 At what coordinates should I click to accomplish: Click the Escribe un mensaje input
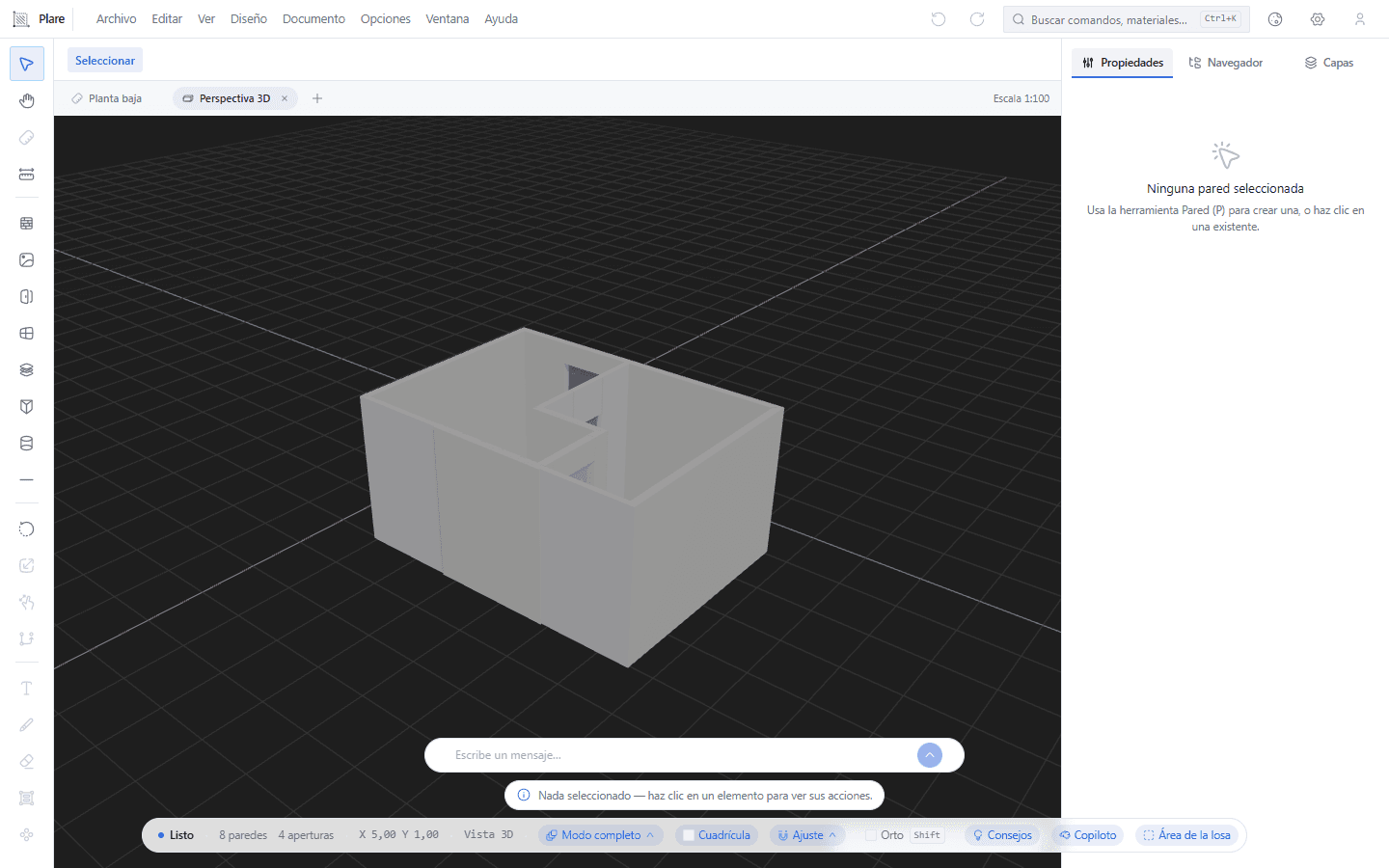coord(680,755)
